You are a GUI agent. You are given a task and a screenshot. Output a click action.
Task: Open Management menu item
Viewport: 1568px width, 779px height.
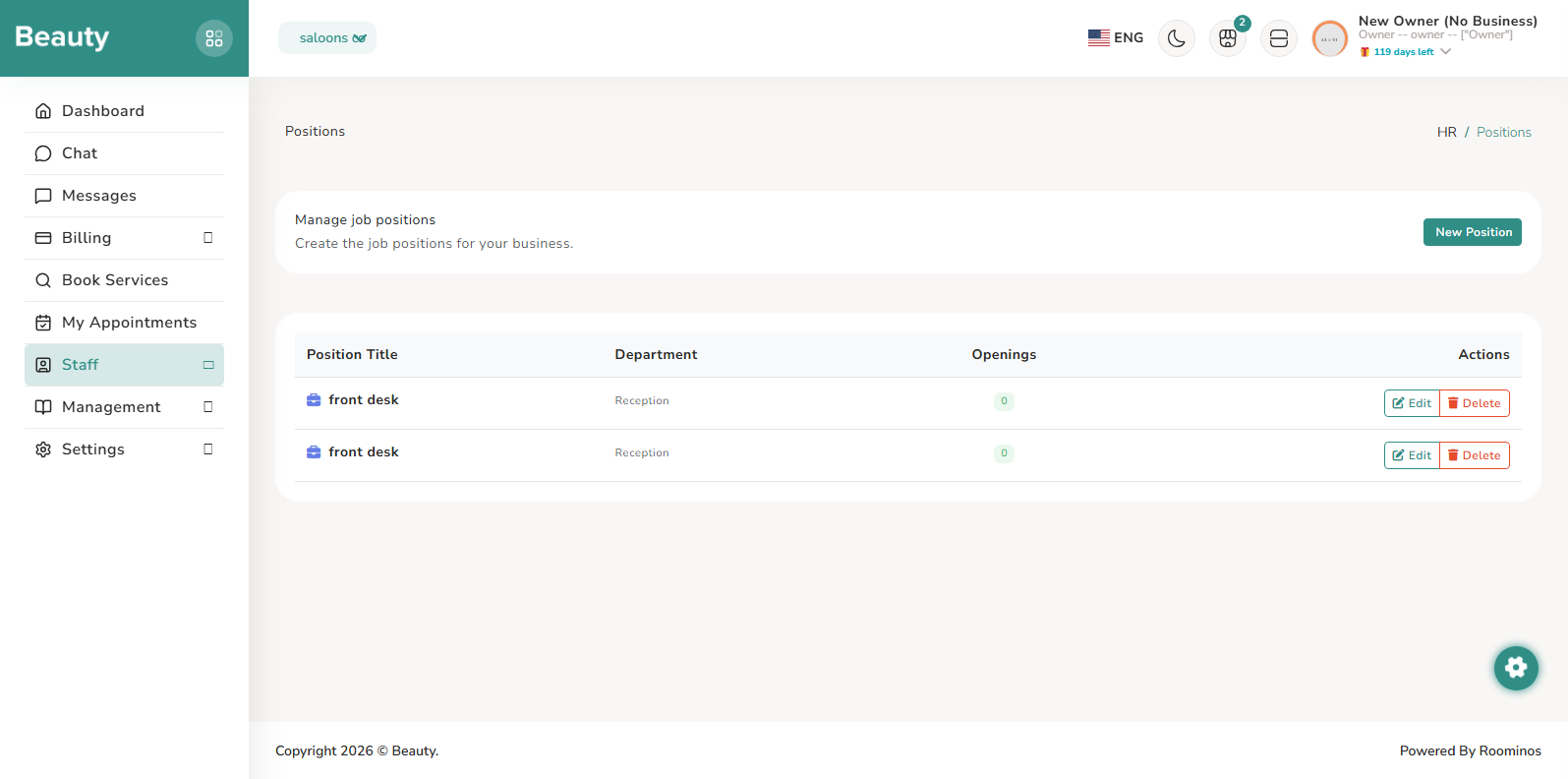coord(124,407)
